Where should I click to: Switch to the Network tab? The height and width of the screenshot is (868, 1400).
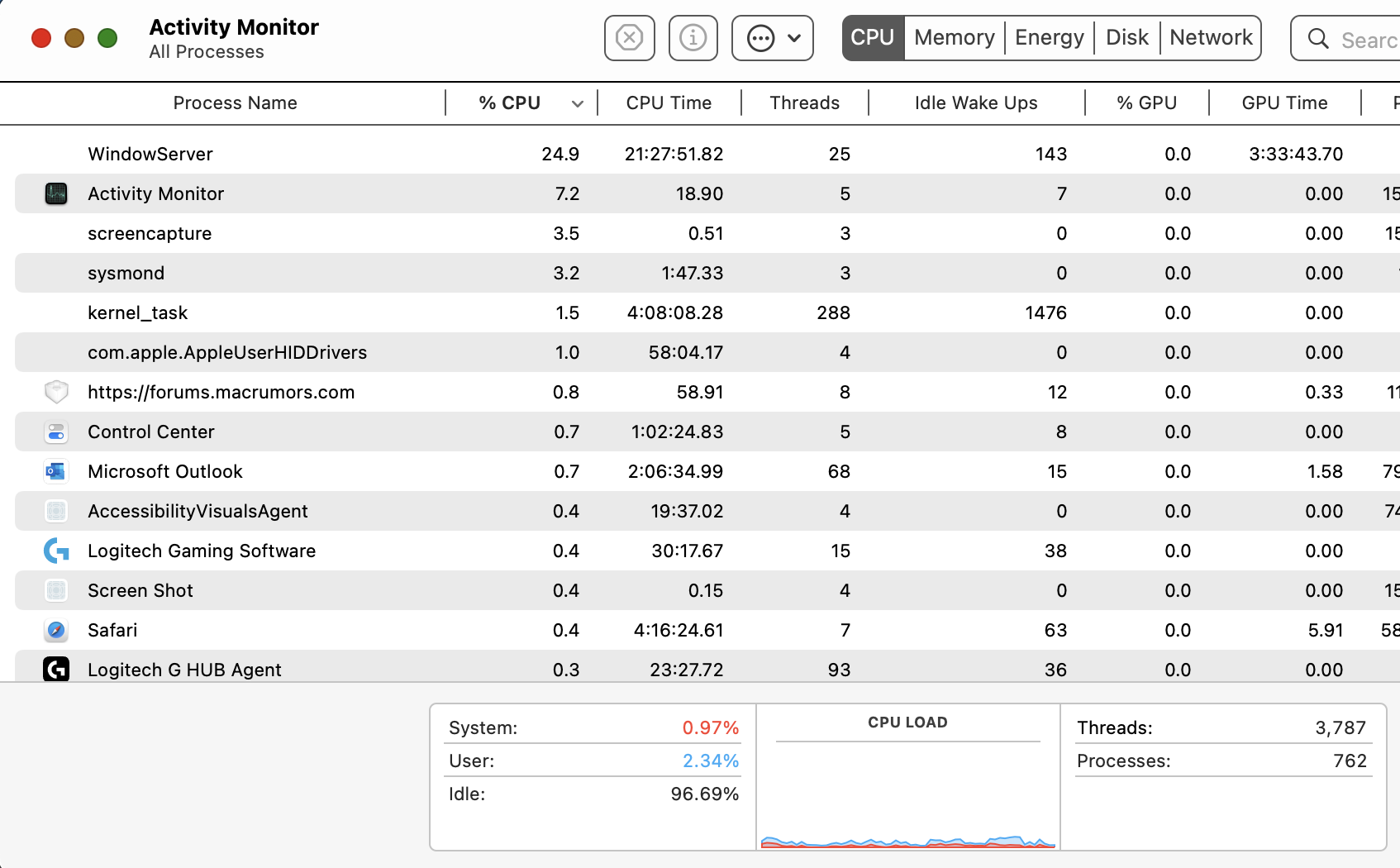[x=1211, y=38]
